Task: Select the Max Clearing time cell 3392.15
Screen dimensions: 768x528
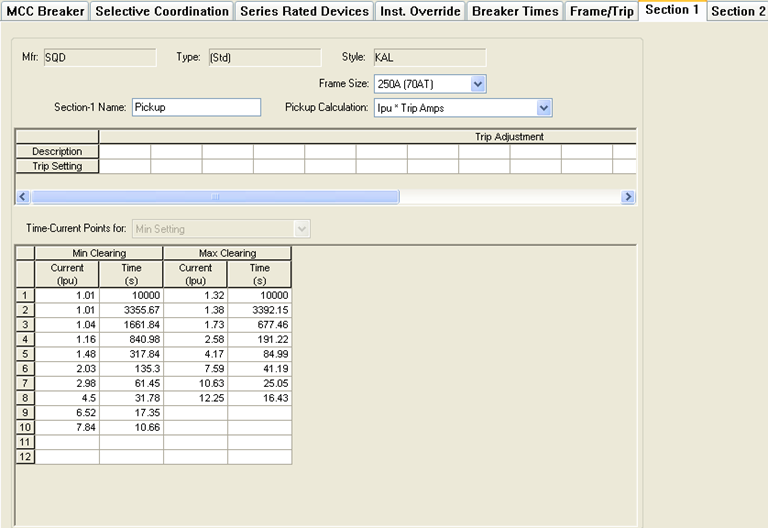Action: [x=259, y=311]
